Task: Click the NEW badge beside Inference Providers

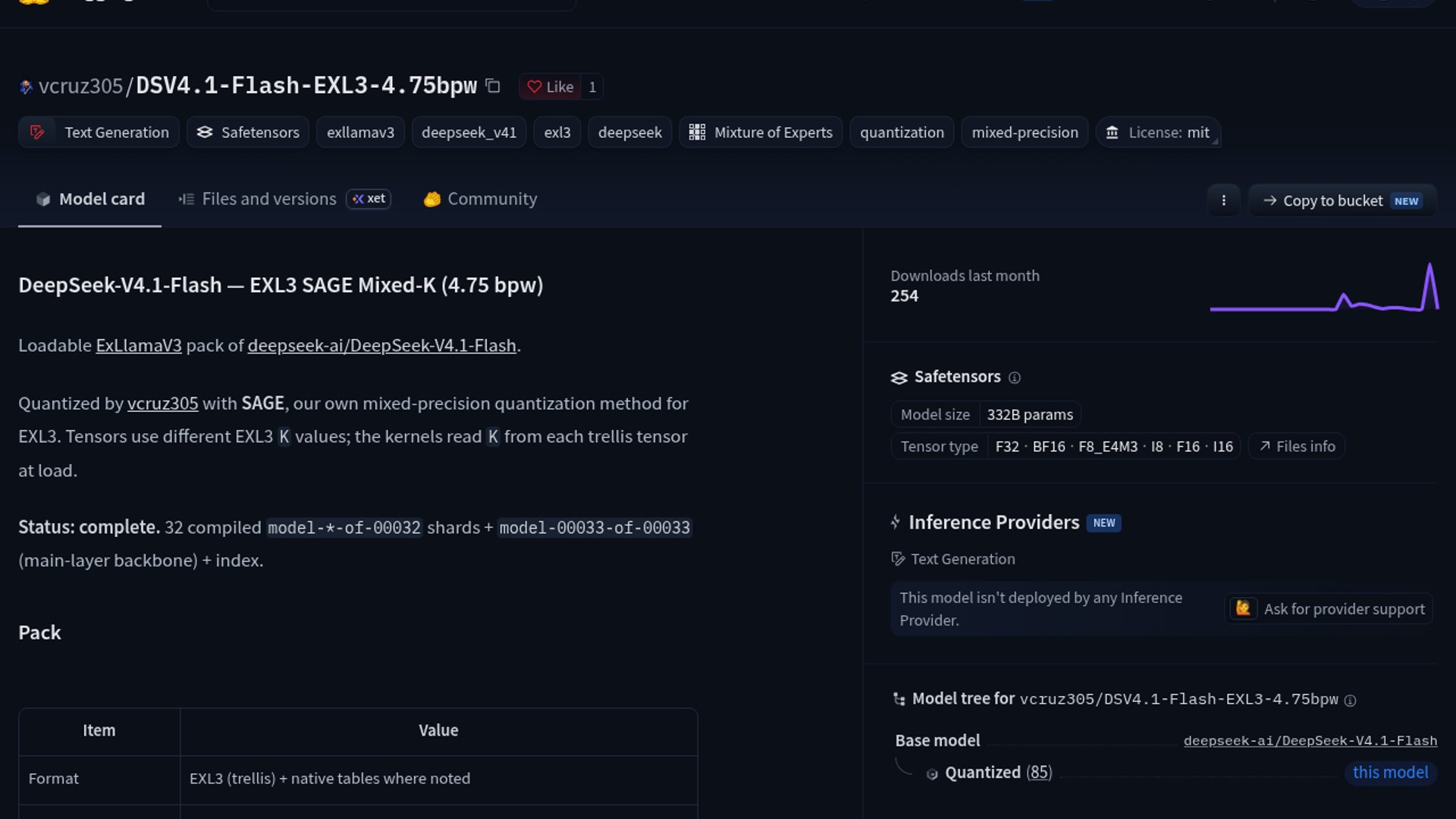Action: (1104, 522)
